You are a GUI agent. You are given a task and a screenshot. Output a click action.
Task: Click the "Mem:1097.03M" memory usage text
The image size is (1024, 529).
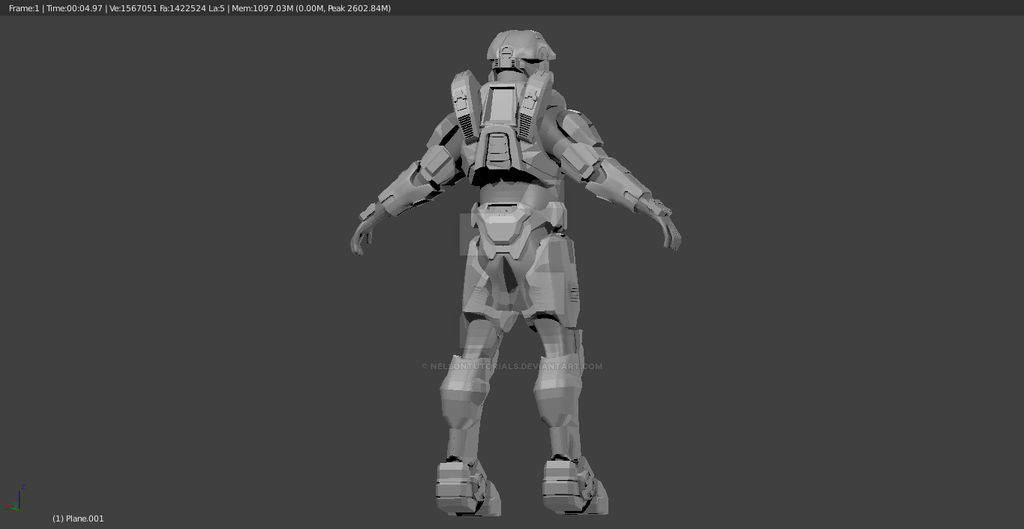point(262,8)
